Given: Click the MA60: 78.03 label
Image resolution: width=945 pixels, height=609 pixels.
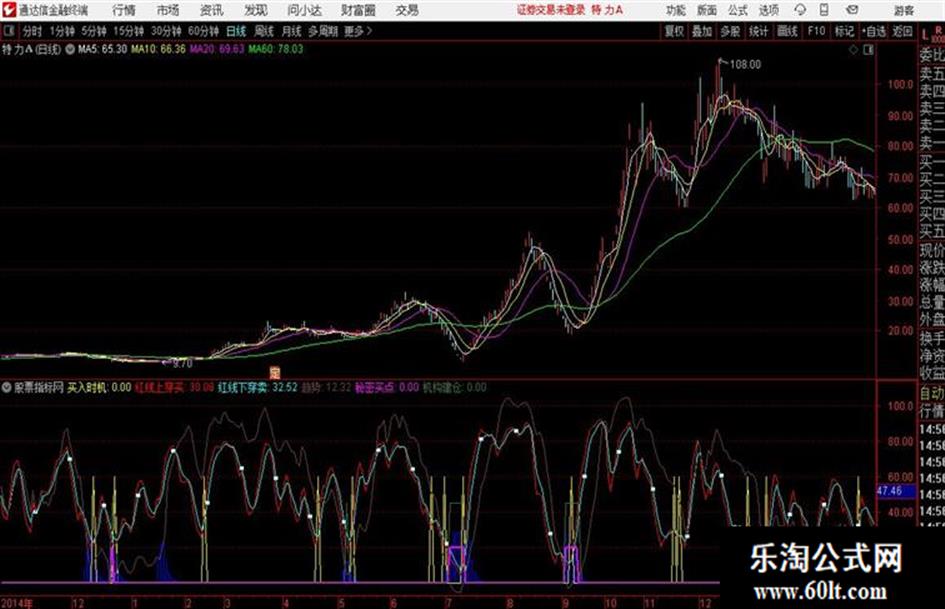Looking at the screenshot, I should pos(275,49).
